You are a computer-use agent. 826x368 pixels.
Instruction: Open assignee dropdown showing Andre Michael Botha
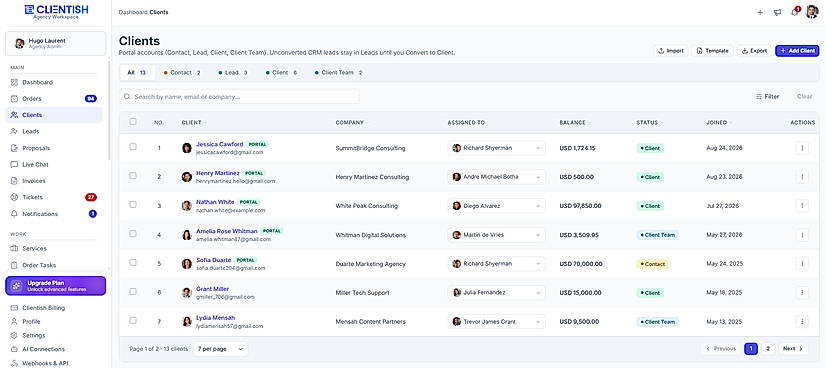coord(497,177)
